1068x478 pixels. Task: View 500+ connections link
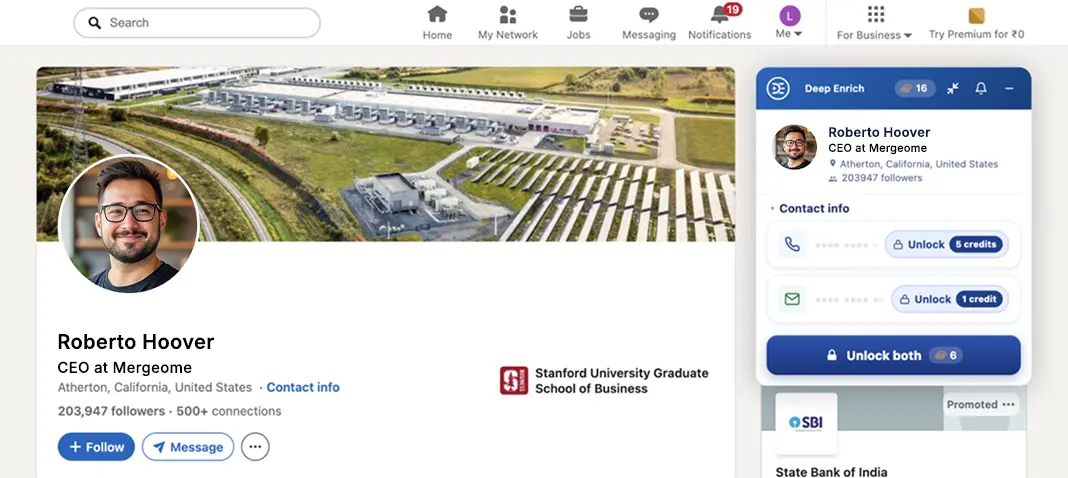[x=229, y=411]
